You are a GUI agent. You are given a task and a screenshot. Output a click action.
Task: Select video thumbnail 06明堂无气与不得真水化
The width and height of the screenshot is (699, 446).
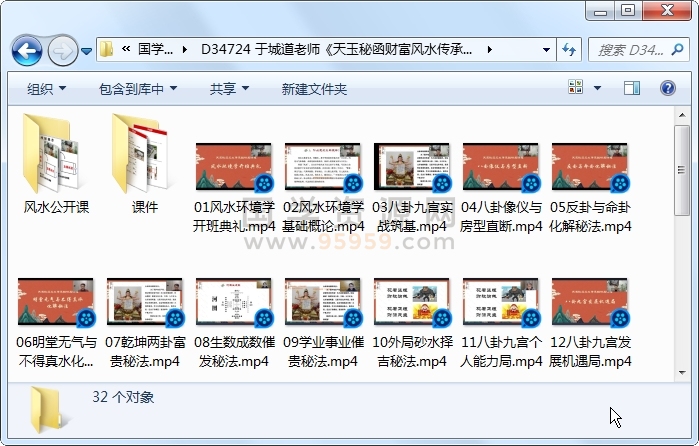[x=56, y=302]
